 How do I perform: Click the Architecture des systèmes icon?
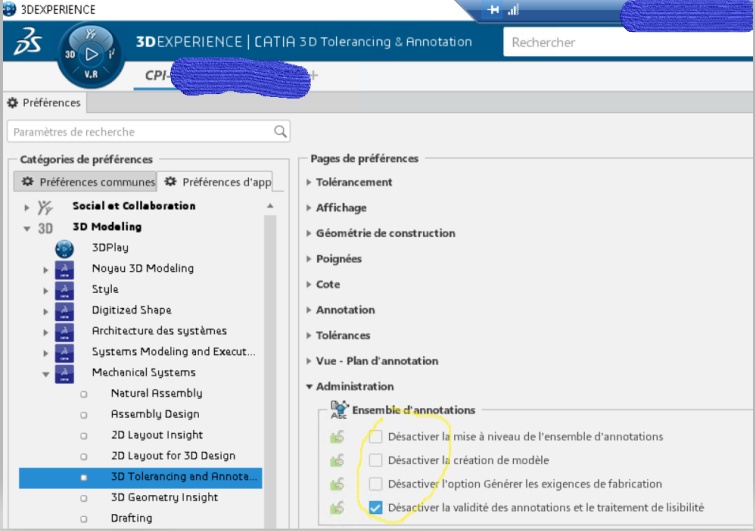pyautogui.click(x=65, y=332)
